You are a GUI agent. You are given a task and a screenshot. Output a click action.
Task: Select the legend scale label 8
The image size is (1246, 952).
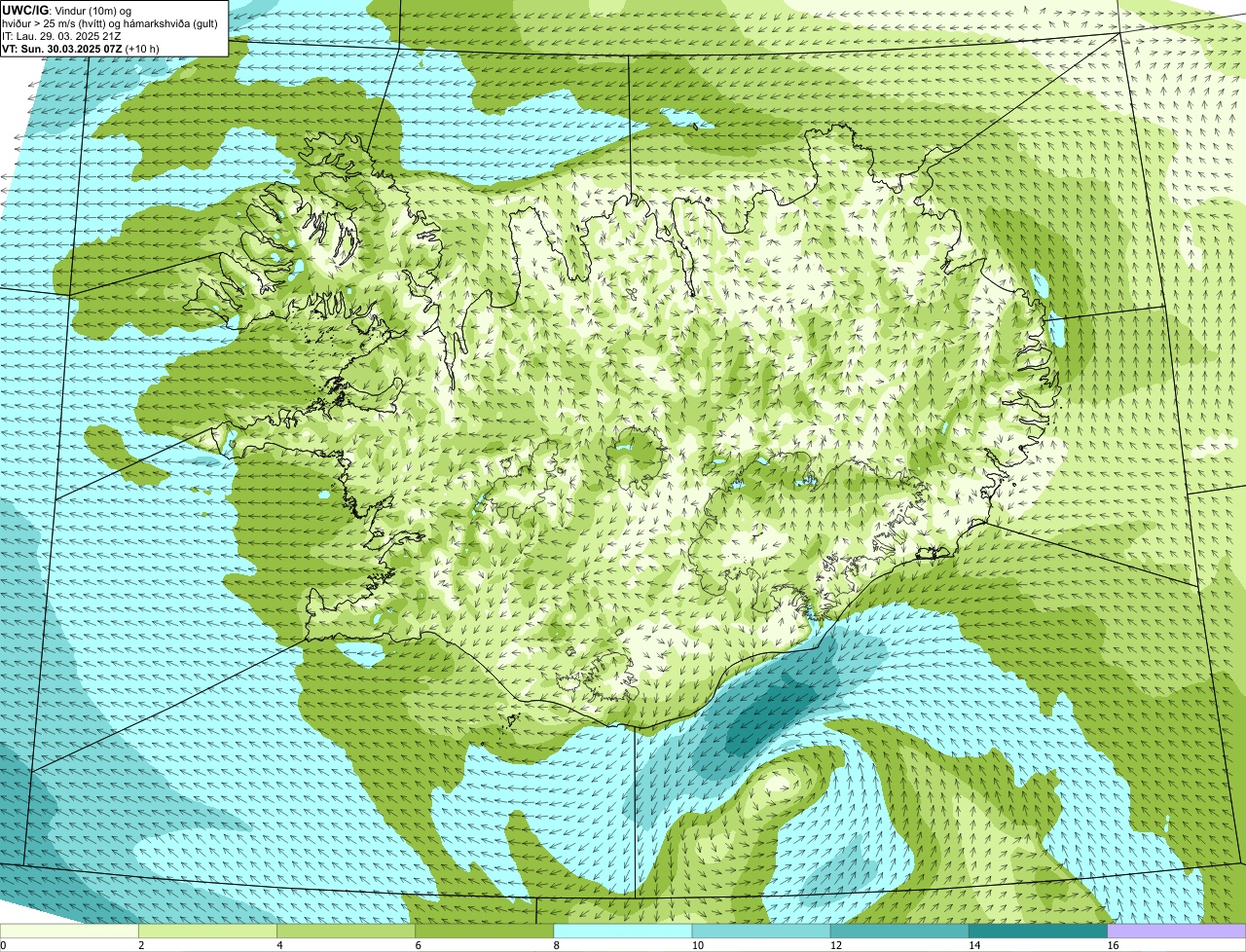(x=556, y=945)
